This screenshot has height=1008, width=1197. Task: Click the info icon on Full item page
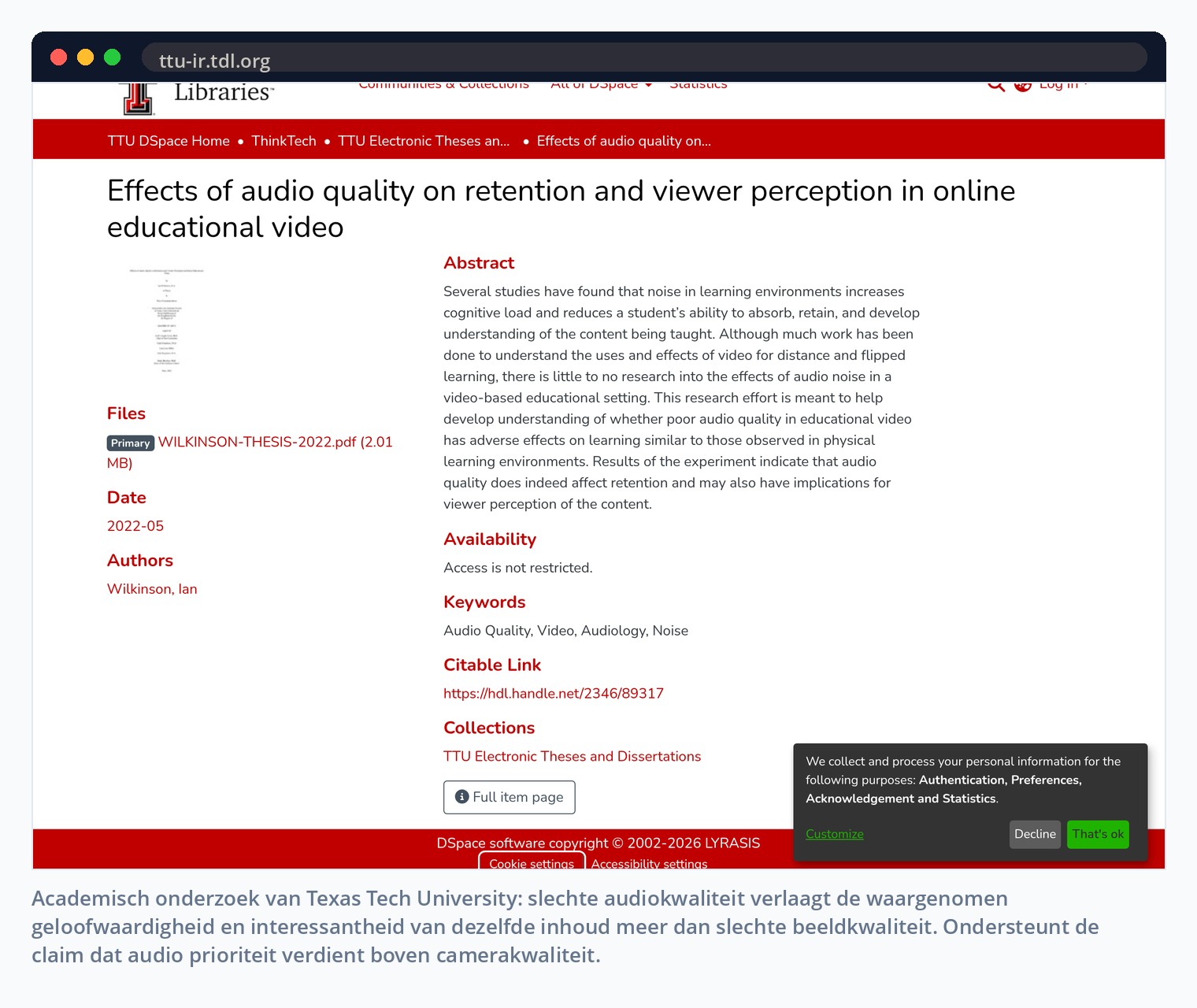point(462,797)
